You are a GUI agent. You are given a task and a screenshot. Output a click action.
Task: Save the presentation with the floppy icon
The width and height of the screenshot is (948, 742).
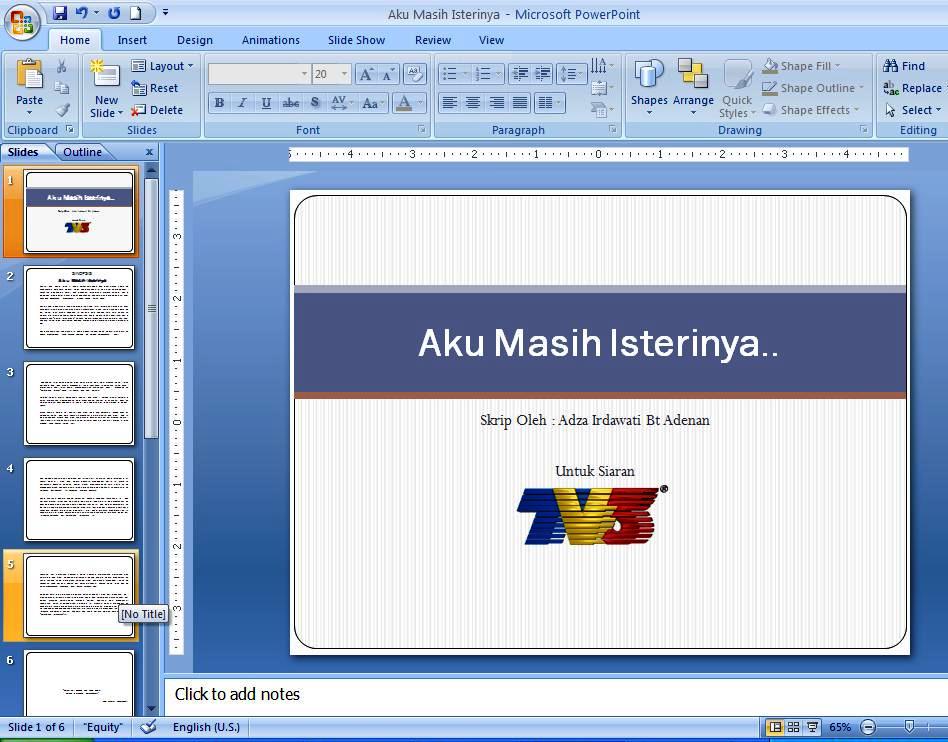[59, 13]
